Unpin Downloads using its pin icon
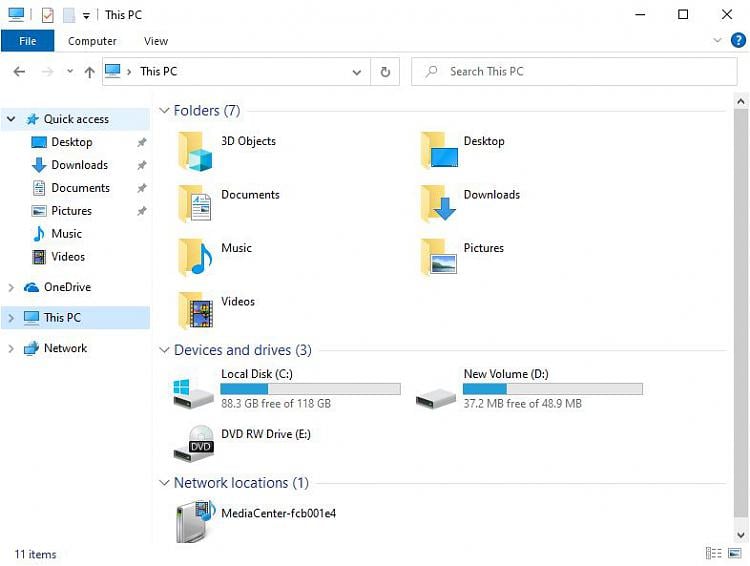The height and width of the screenshot is (566, 750). pyautogui.click(x=142, y=165)
